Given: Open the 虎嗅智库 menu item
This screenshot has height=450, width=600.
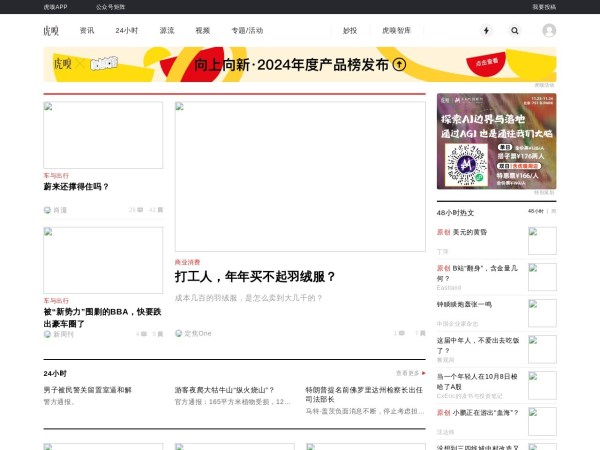Looking at the screenshot, I should pyautogui.click(x=396, y=31).
